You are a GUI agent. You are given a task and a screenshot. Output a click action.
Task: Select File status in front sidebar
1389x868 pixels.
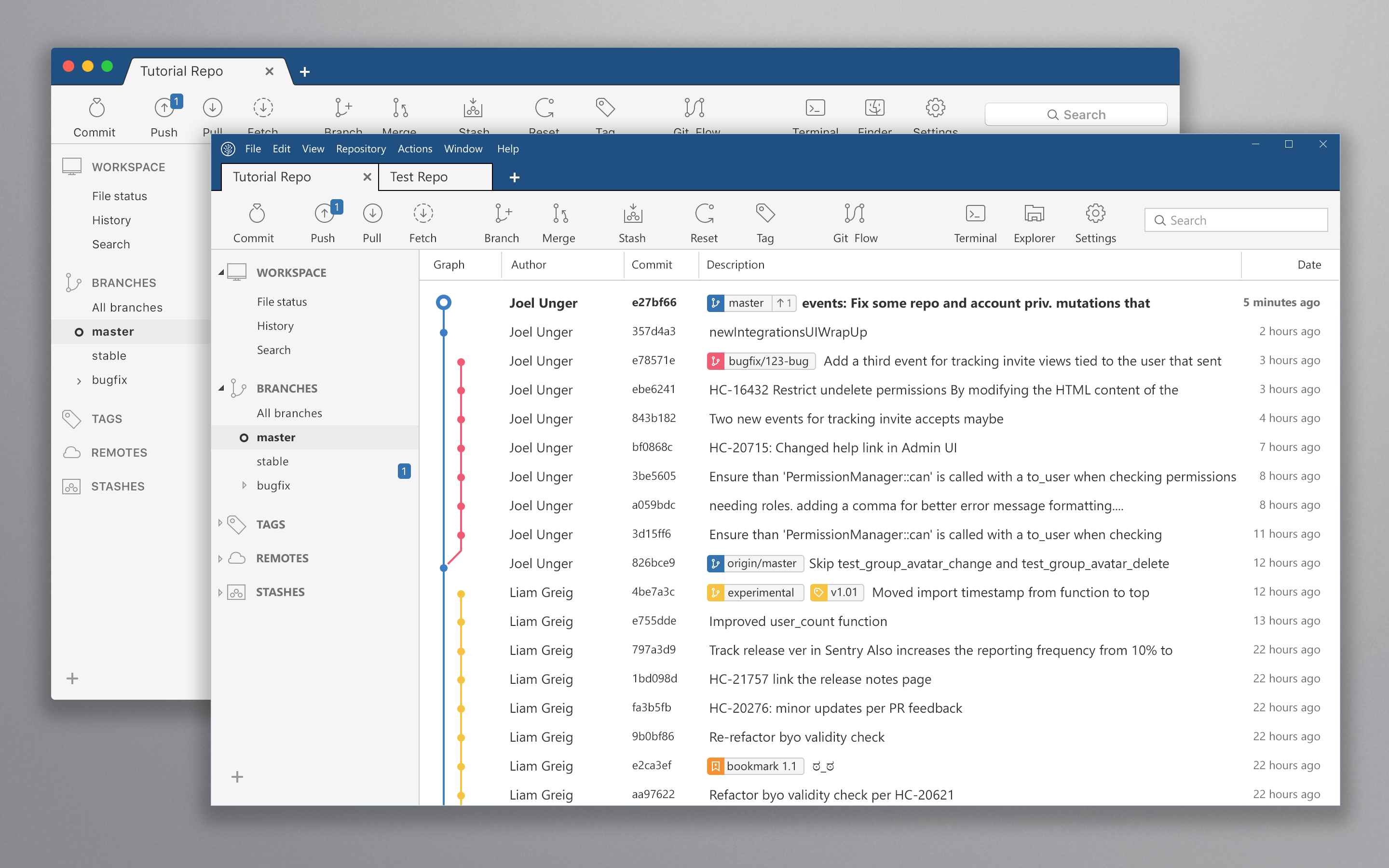(x=282, y=302)
